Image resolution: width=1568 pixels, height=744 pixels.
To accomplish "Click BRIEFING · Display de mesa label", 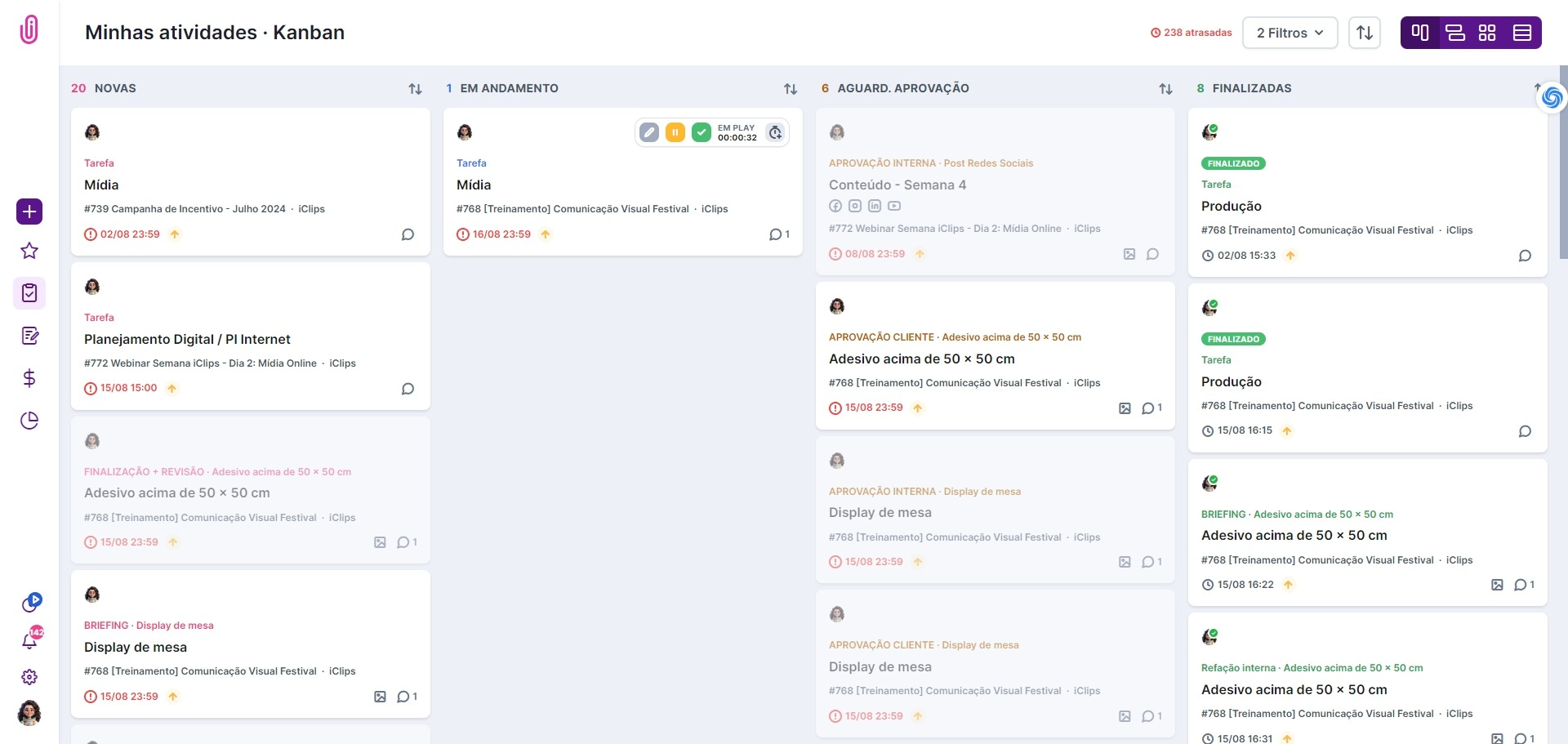I will tap(149, 626).
